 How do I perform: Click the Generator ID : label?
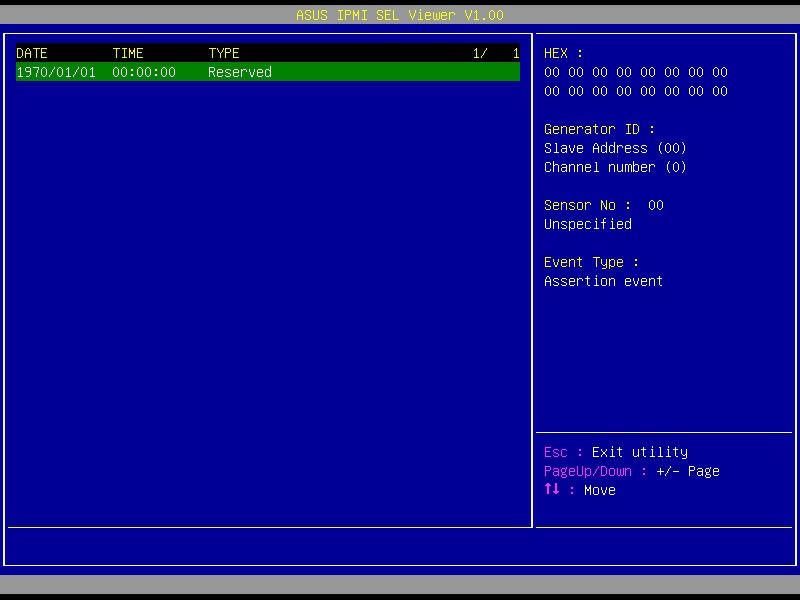point(599,129)
